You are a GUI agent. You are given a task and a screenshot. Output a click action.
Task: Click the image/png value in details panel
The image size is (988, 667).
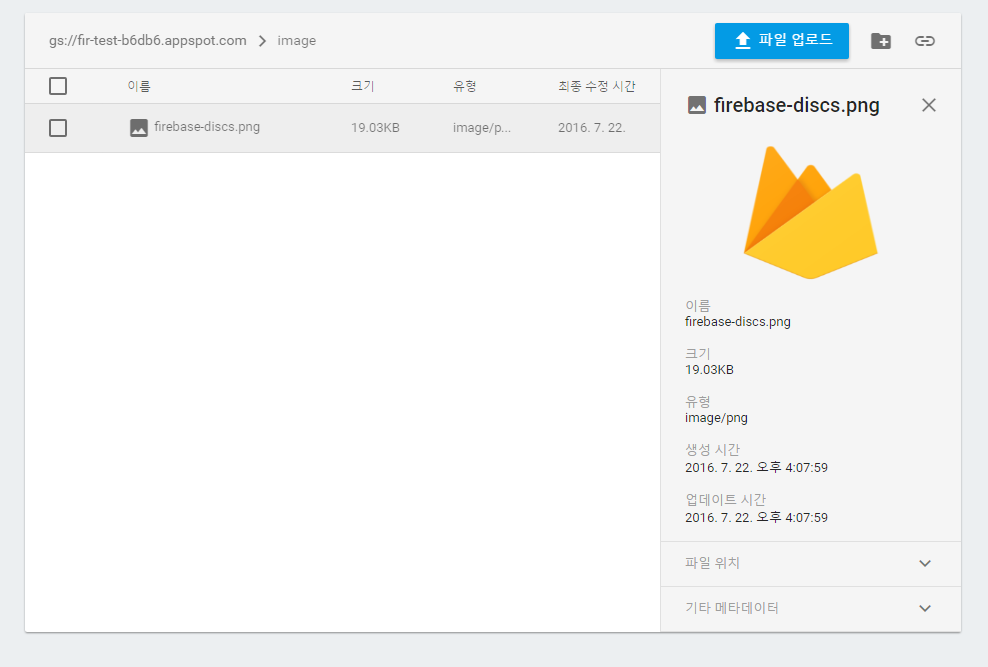[x=716, y=418]
